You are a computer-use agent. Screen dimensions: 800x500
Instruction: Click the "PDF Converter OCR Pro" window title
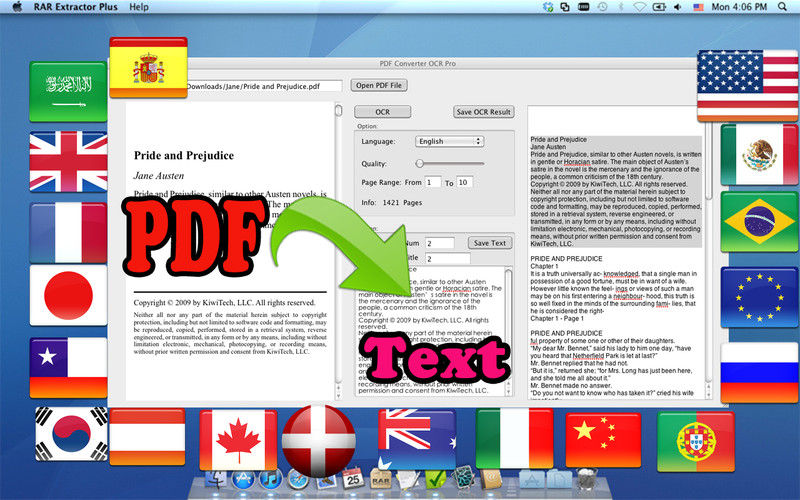click(417, 63)
